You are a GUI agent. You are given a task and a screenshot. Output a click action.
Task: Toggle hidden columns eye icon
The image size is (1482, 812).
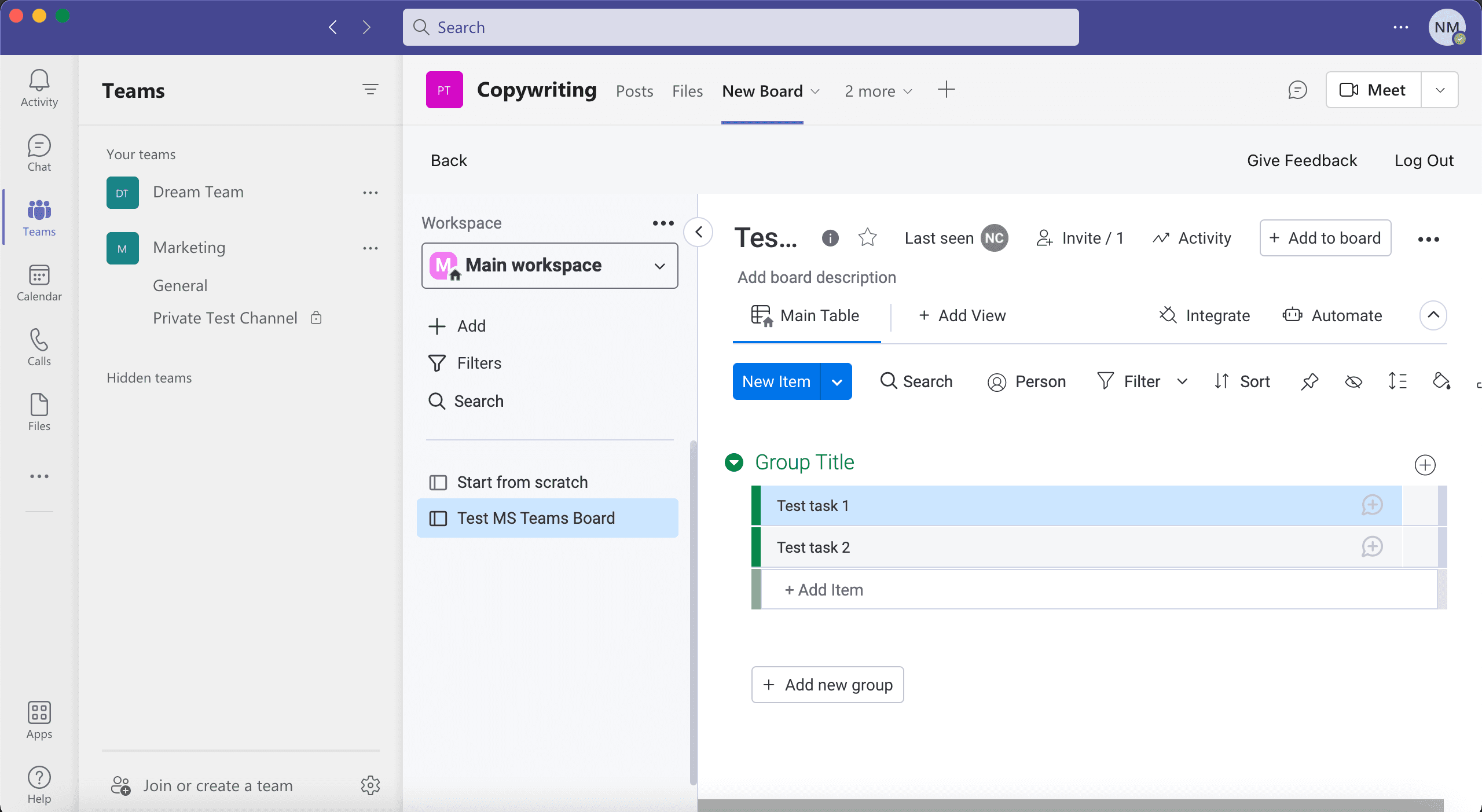pos(1353,381)
